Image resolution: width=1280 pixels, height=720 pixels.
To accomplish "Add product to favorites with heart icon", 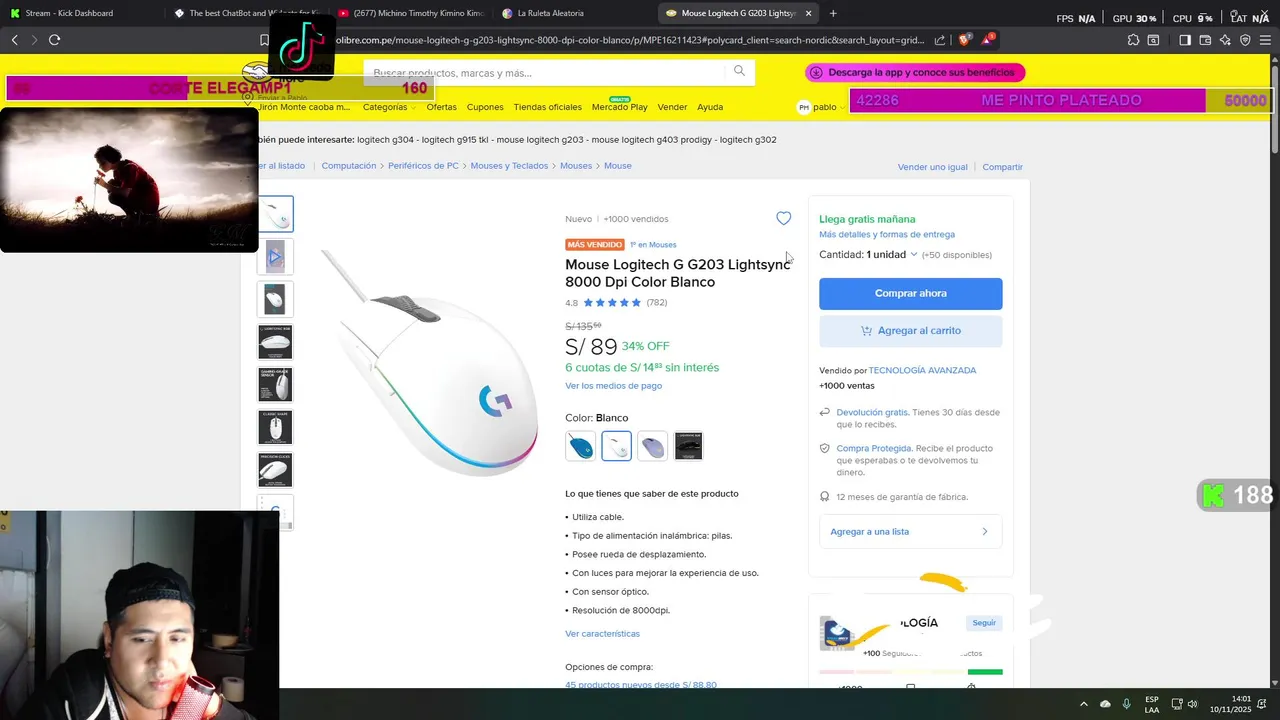I will coord(784,218).
